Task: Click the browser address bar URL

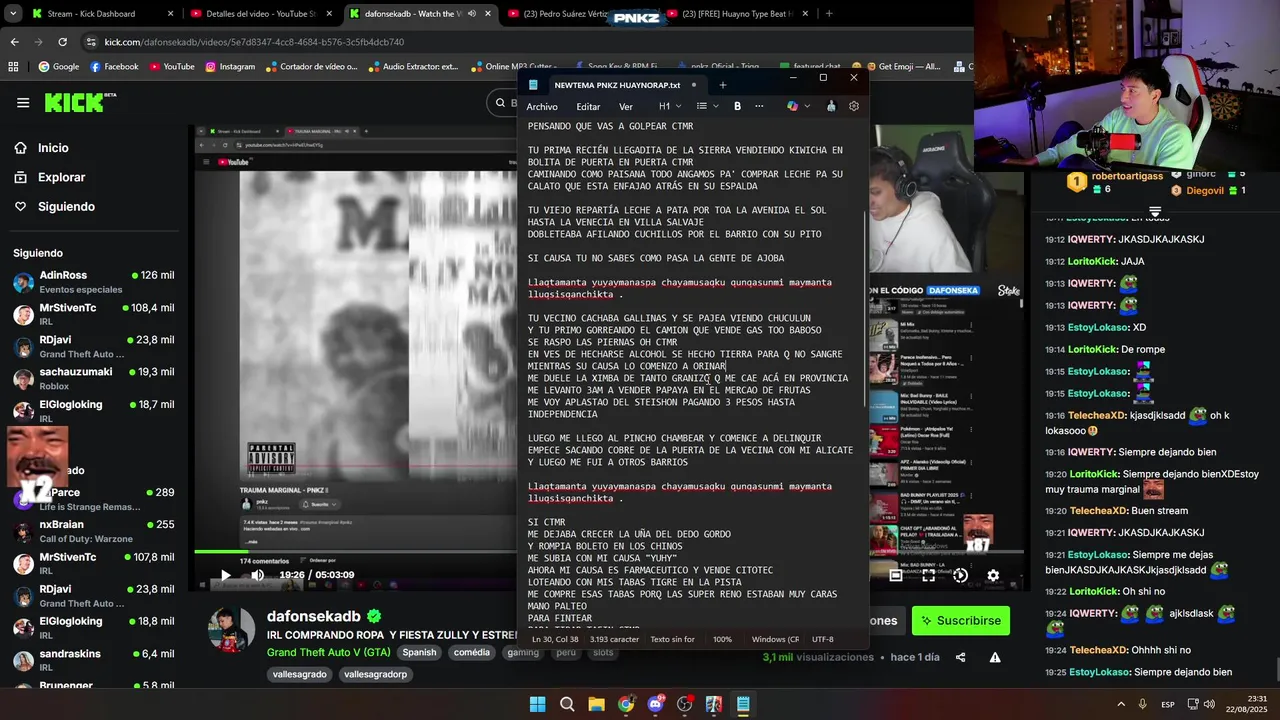Action: (254, 42)
